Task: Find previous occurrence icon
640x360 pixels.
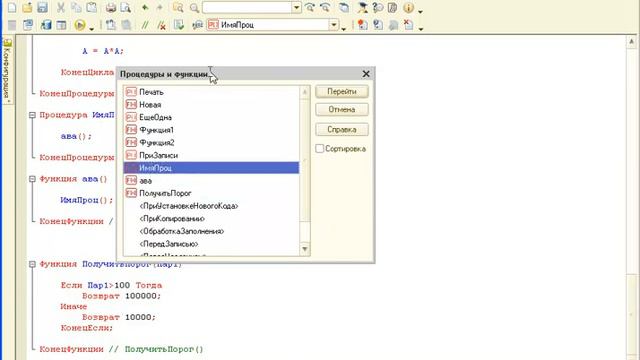Action: click(325, 7)
